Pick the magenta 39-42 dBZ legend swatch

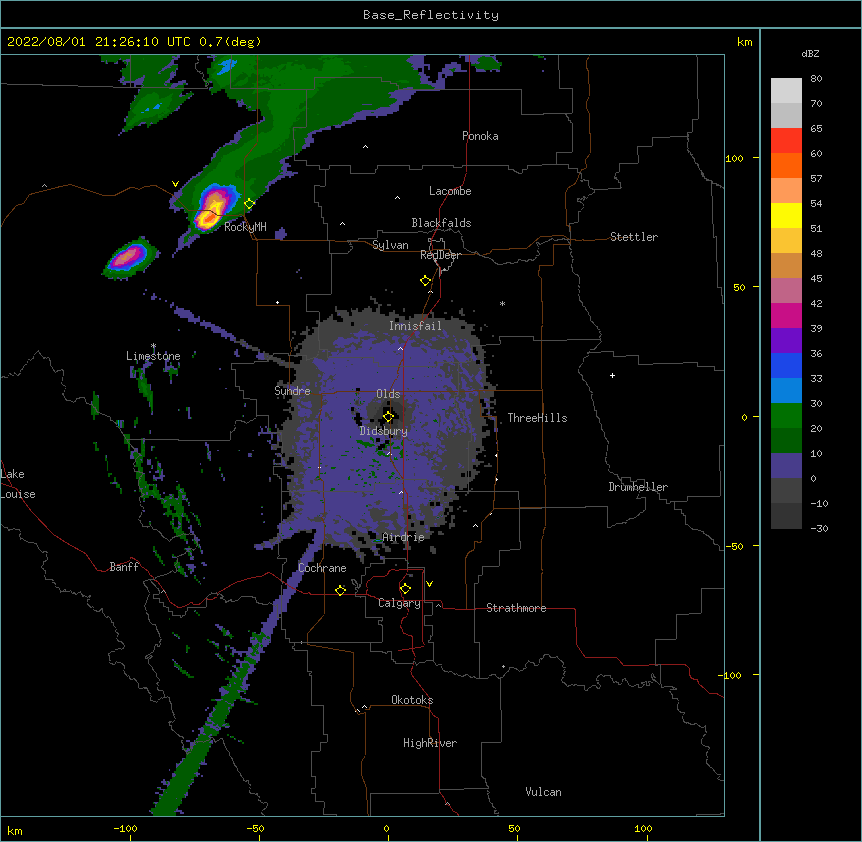pos(786,315)
